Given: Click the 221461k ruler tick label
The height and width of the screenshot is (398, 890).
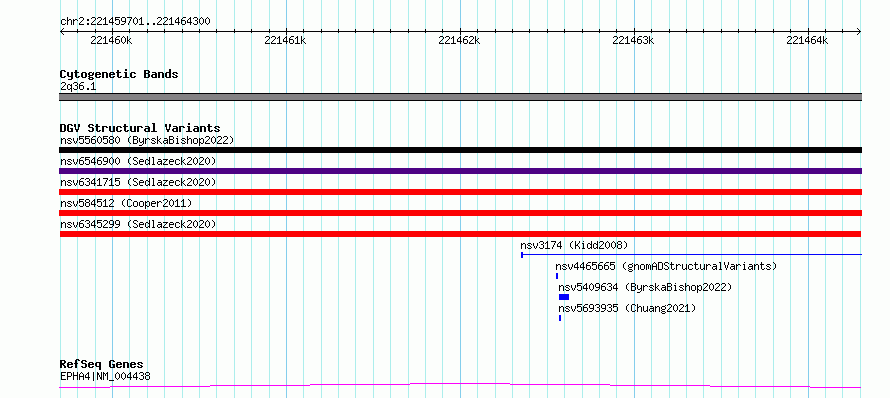Looking at the screenshot, I should point(286,40).
